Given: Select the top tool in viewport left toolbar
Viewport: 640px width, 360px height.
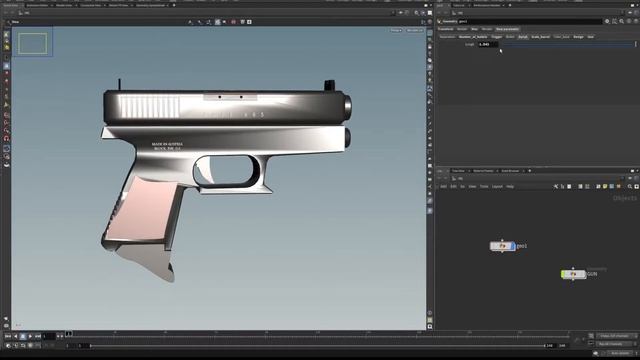Looking at the screenshot, I should 6,35.
